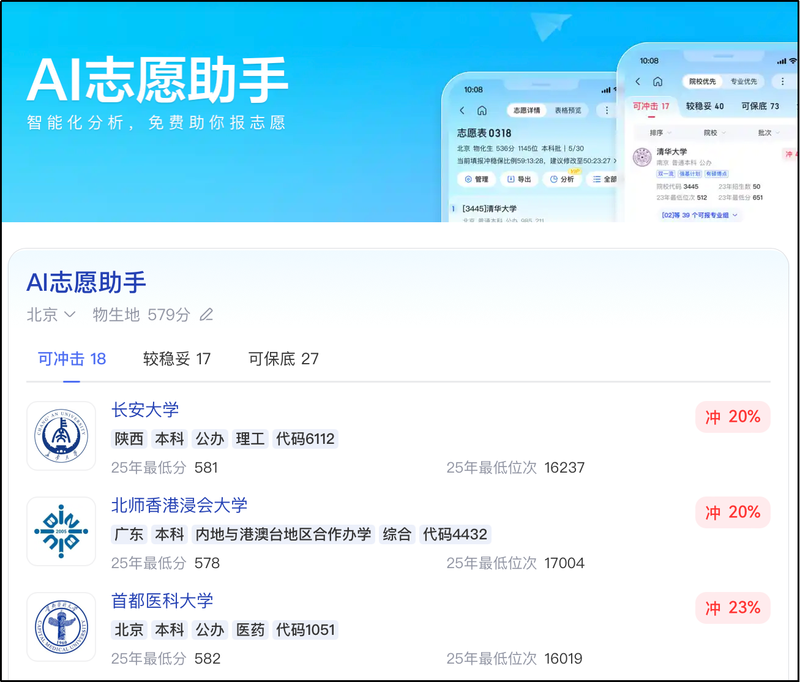
Task: Click the back arrow in the 院校优先 phone mockup
Action: (x=638, y=81)
